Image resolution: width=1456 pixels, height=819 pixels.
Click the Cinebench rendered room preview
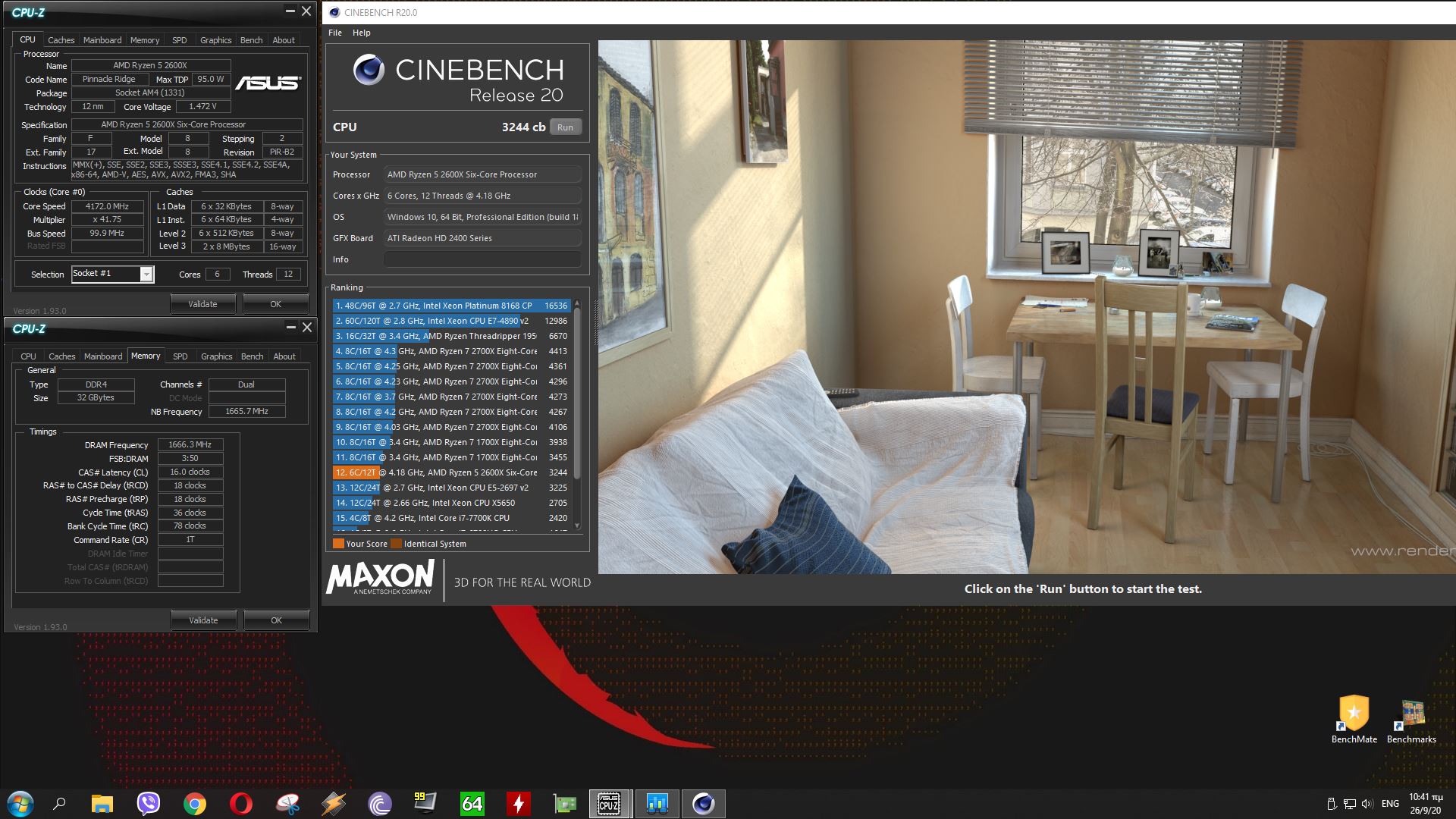(1027, 307)
